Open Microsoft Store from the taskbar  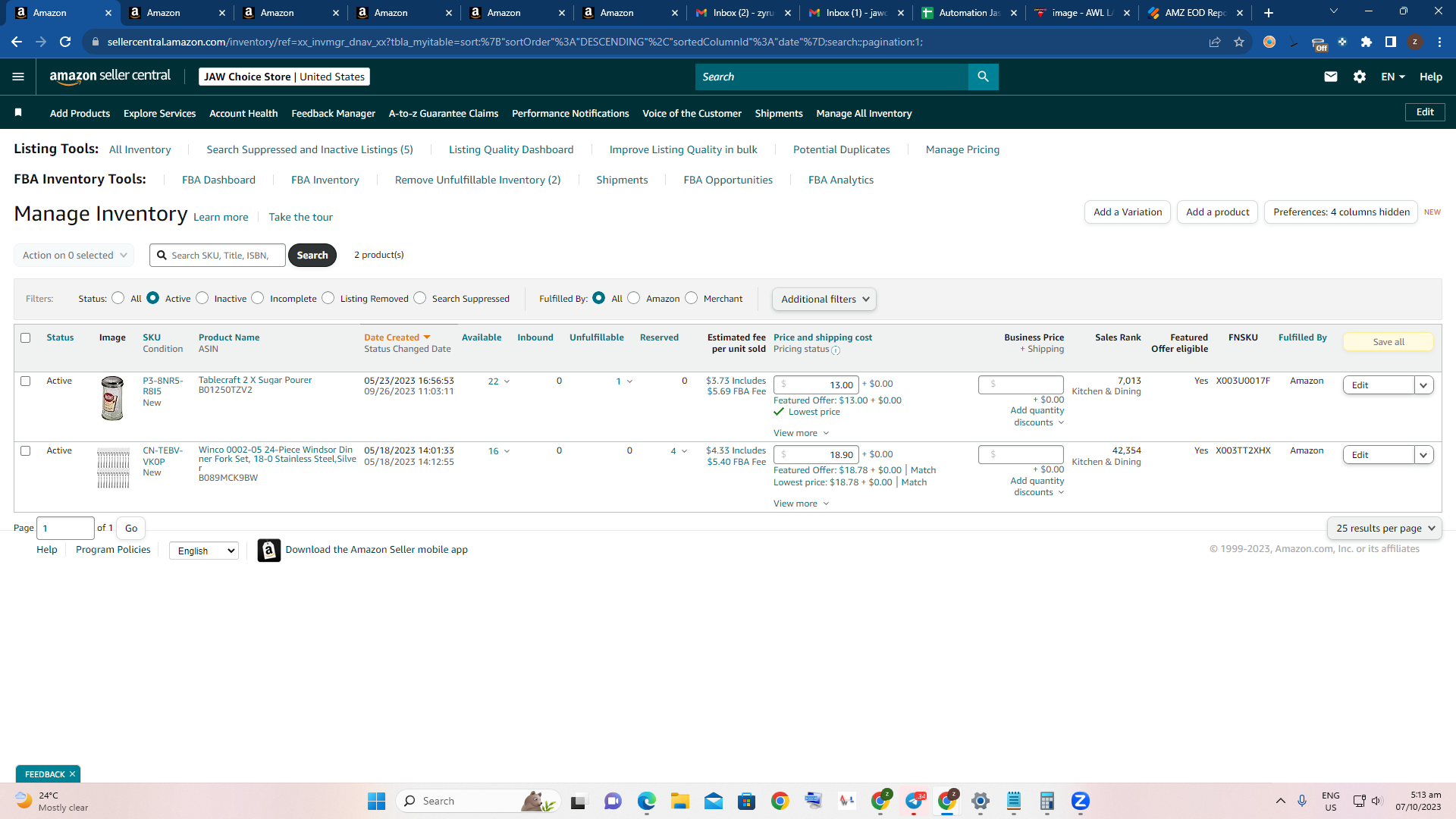[x=747, y=801]
